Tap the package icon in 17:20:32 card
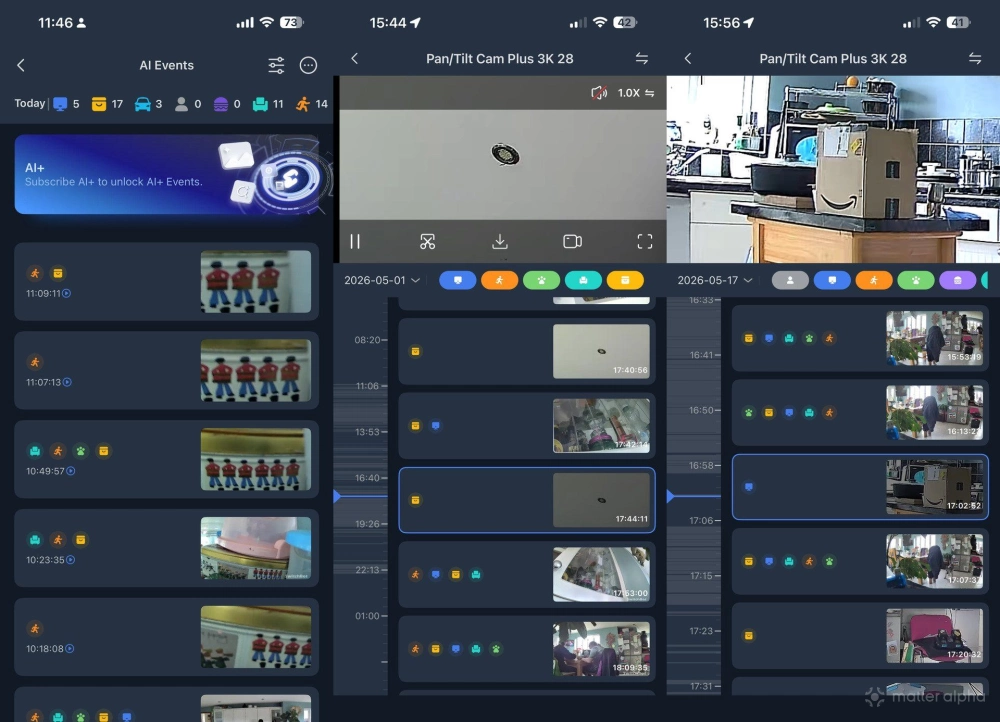Image resolution: width=1000 pixels, height=722 pixels. click(749, 636)
